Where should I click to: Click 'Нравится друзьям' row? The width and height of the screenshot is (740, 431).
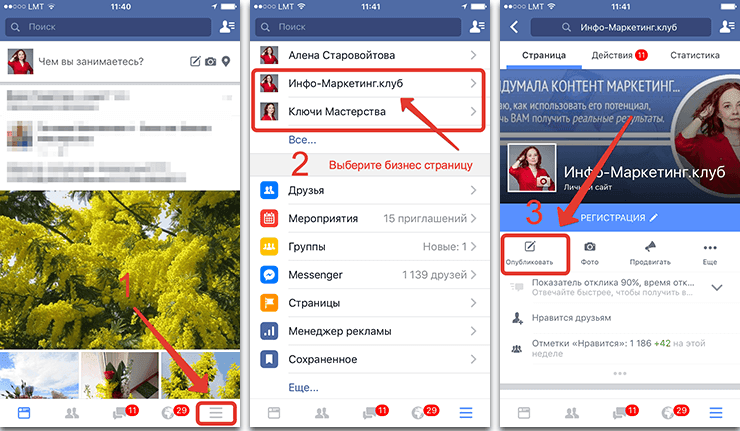pos(620,318)
